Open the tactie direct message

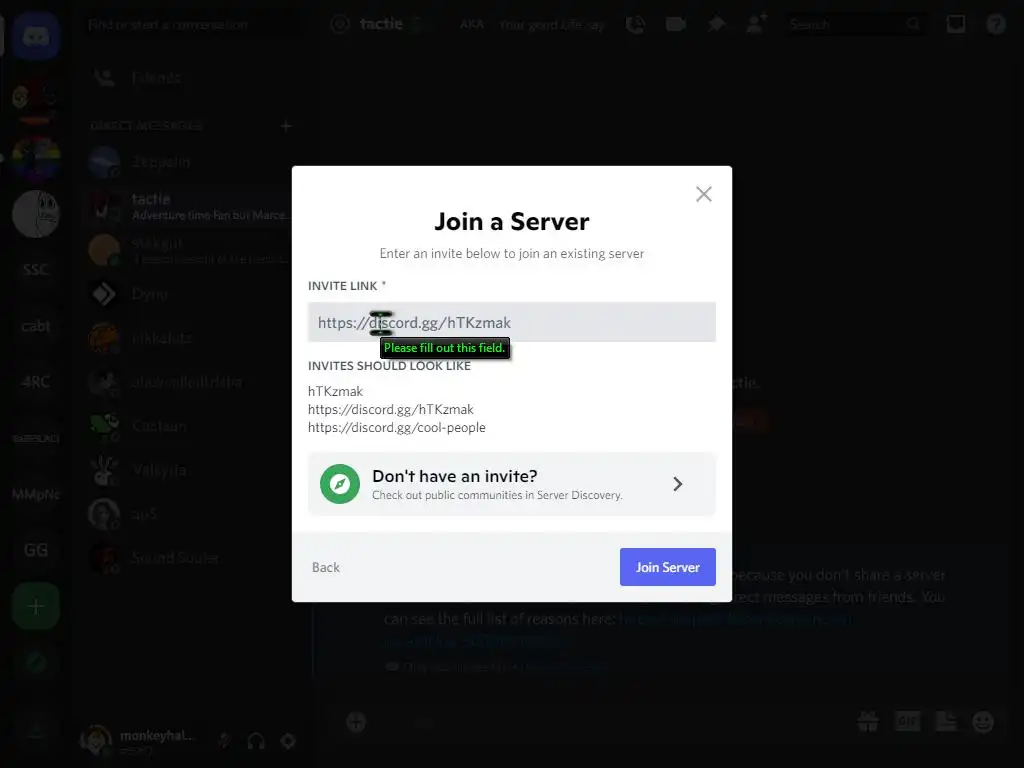pos(189,206)
